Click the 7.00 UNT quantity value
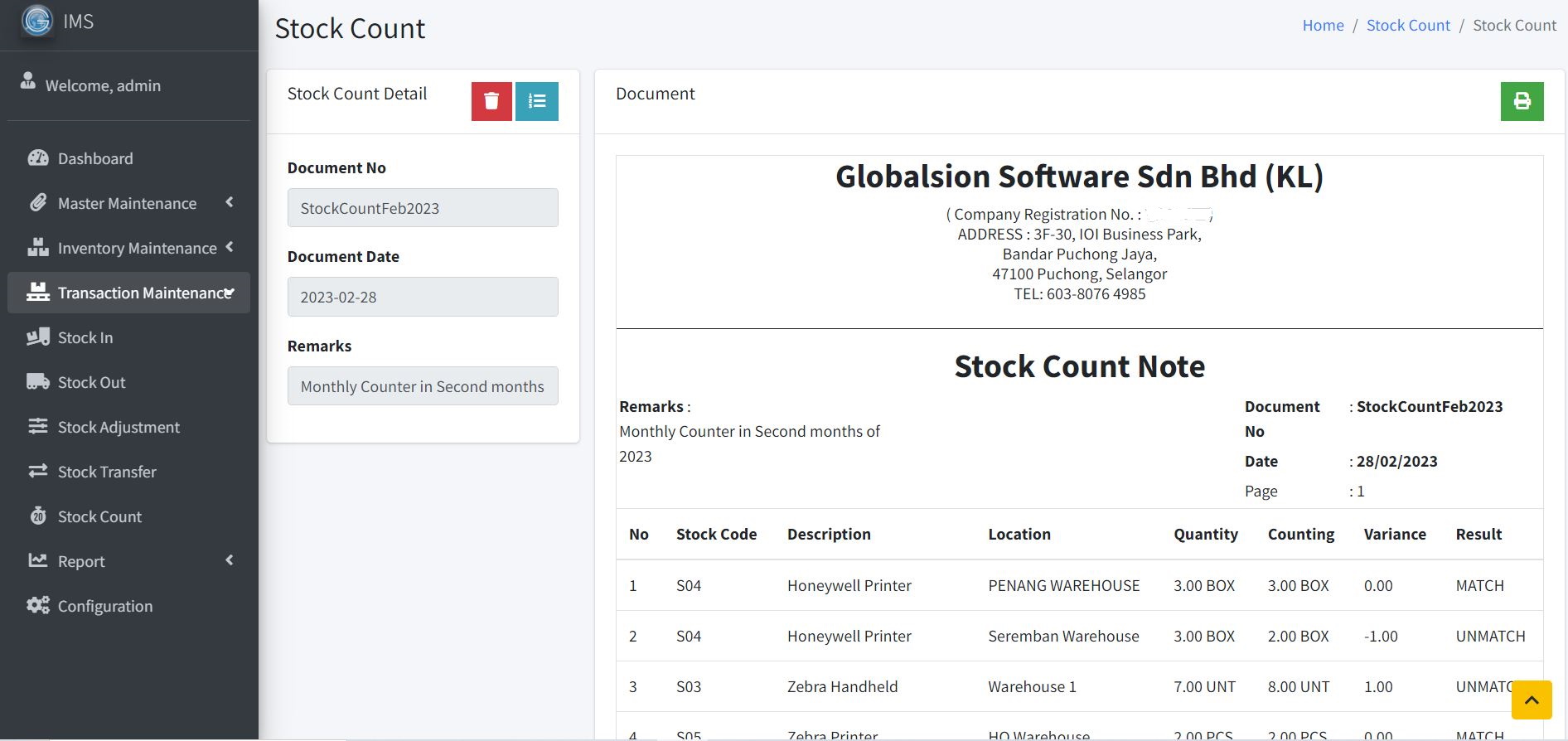 pyautogui.click(x=1204, y=686)
